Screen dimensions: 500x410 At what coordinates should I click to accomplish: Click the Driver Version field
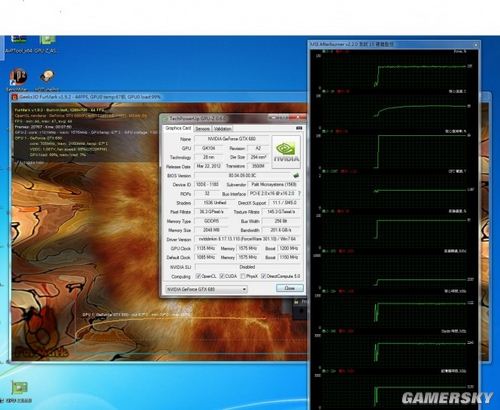pyautogui.click(x=248, y=239)
